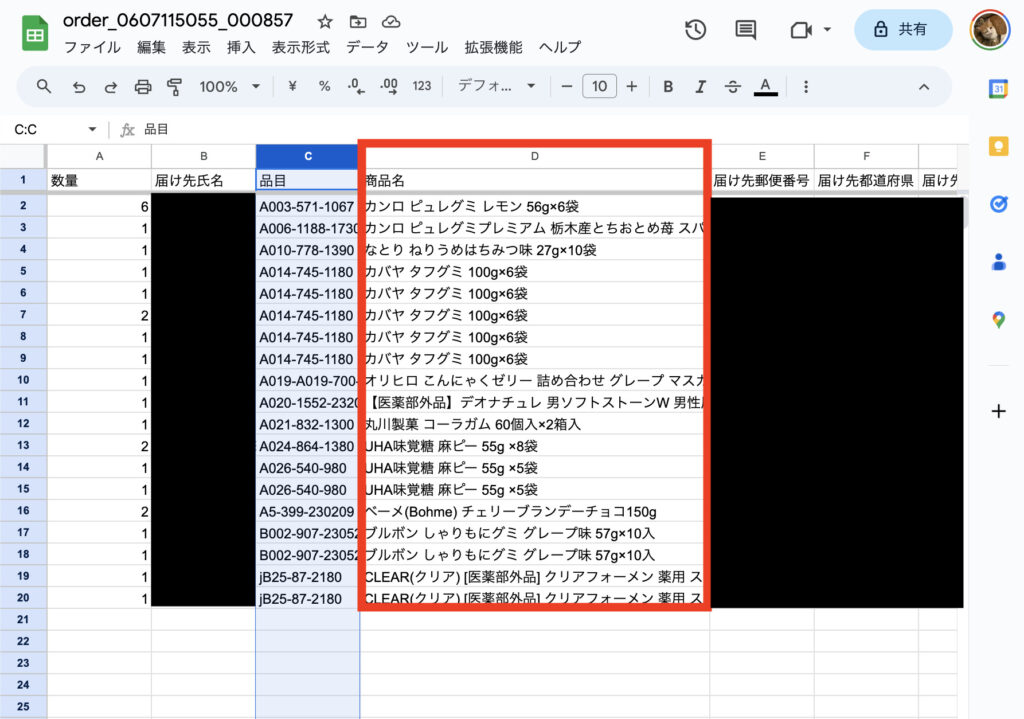1024x719 pixels.
Task: Undo the last action
Action: (x=79, y=87)
